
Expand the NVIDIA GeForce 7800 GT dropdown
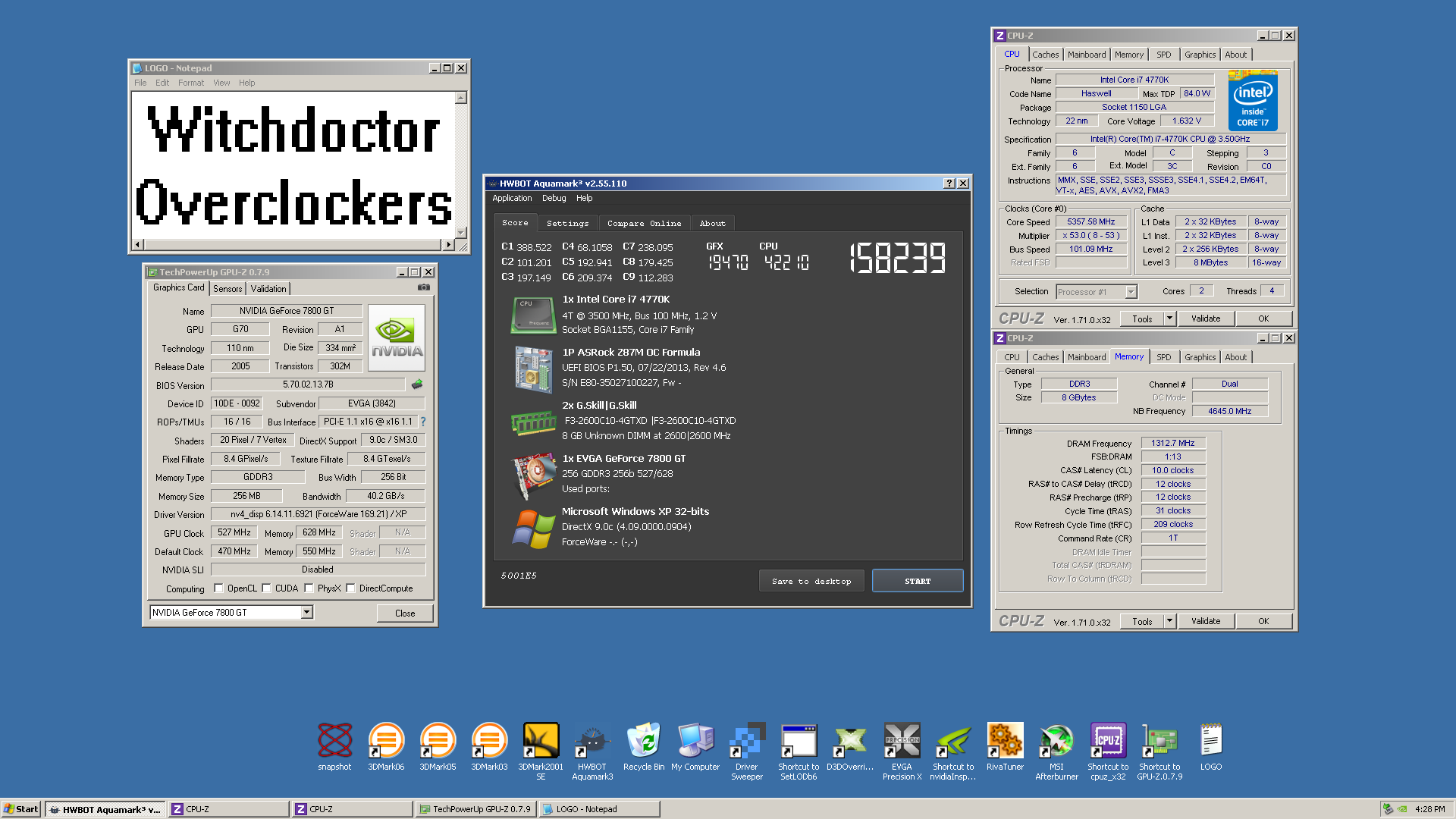306,612
